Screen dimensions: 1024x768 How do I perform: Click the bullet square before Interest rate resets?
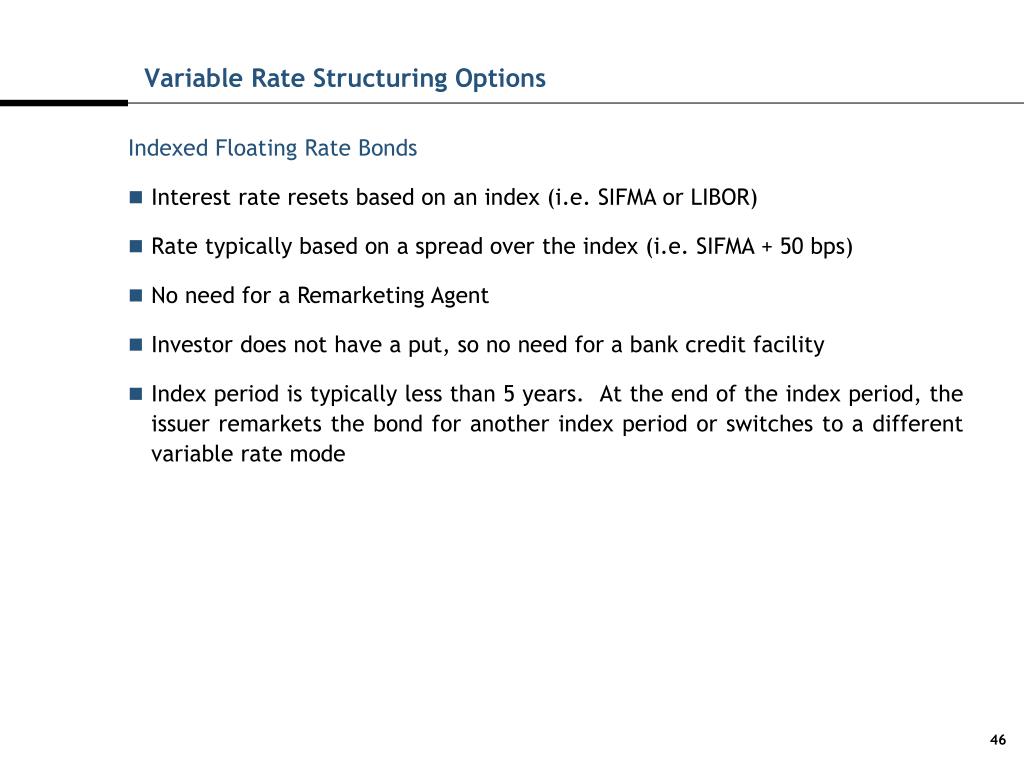coord(136,197)
